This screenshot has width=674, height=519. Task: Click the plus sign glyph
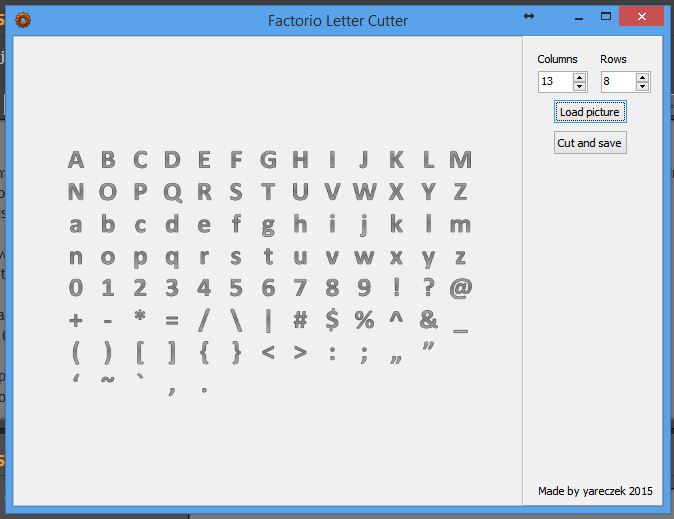tap(76, 320)
